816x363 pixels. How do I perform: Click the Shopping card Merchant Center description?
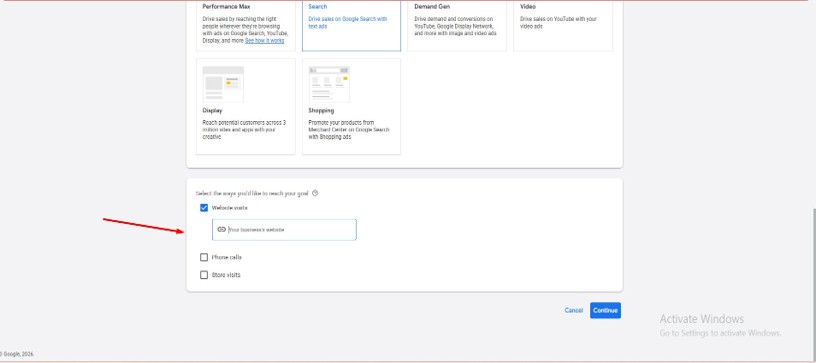349,130
